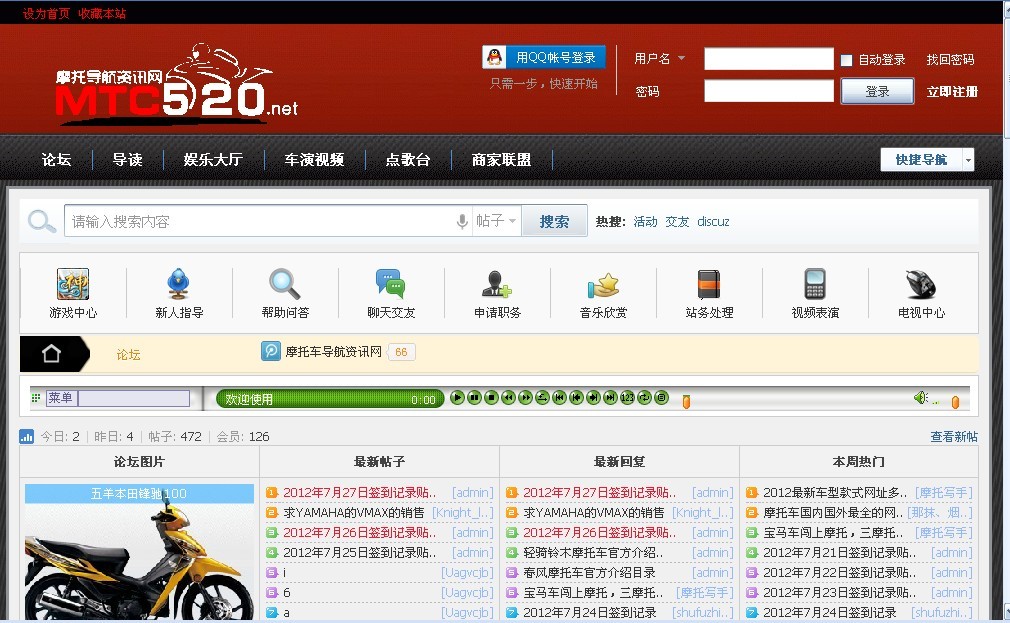Click the 帮助问答 magnifier icon
This screenshot has height=623, width=1010.
pyautogui.click(x=285, y=284)
